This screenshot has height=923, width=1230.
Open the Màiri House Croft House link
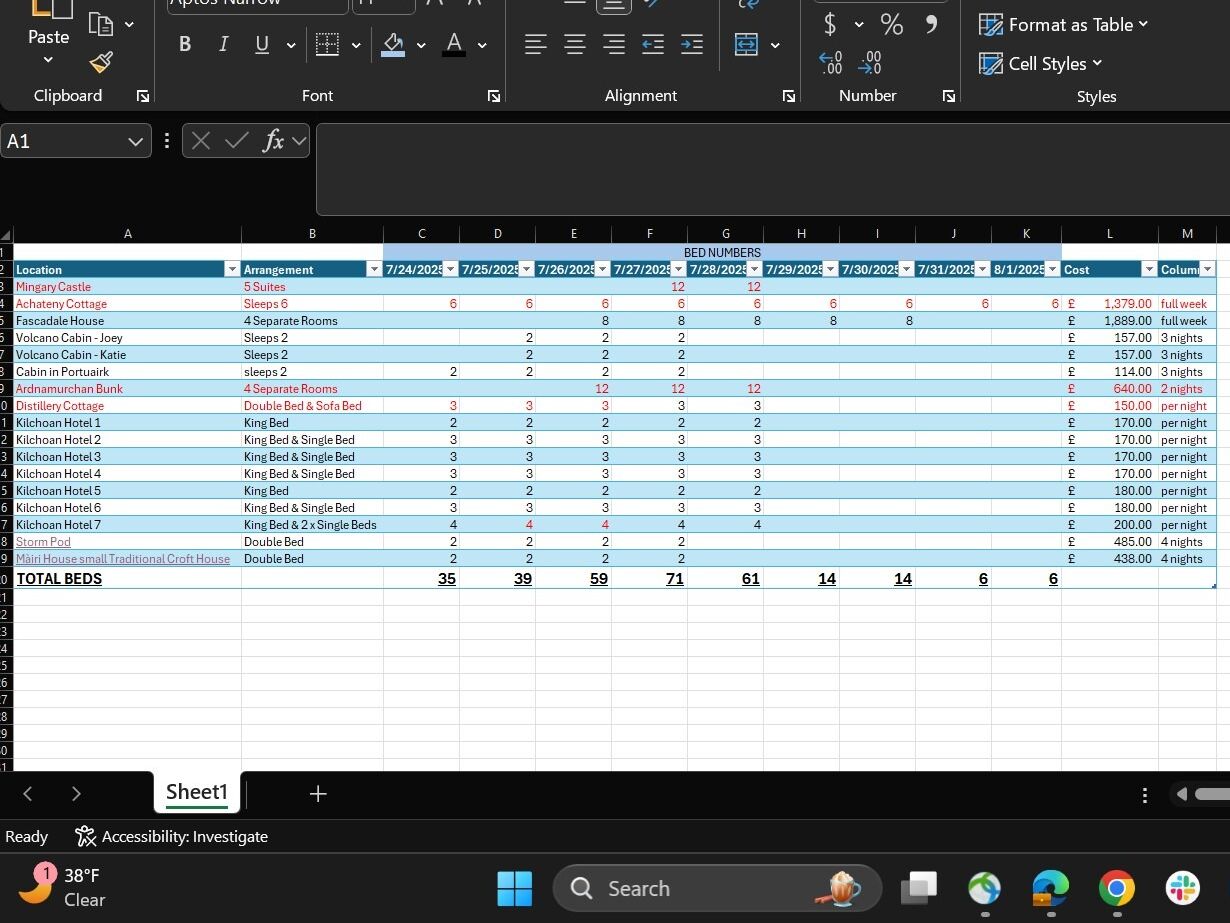pyautogui.click(x=123, y=559)
